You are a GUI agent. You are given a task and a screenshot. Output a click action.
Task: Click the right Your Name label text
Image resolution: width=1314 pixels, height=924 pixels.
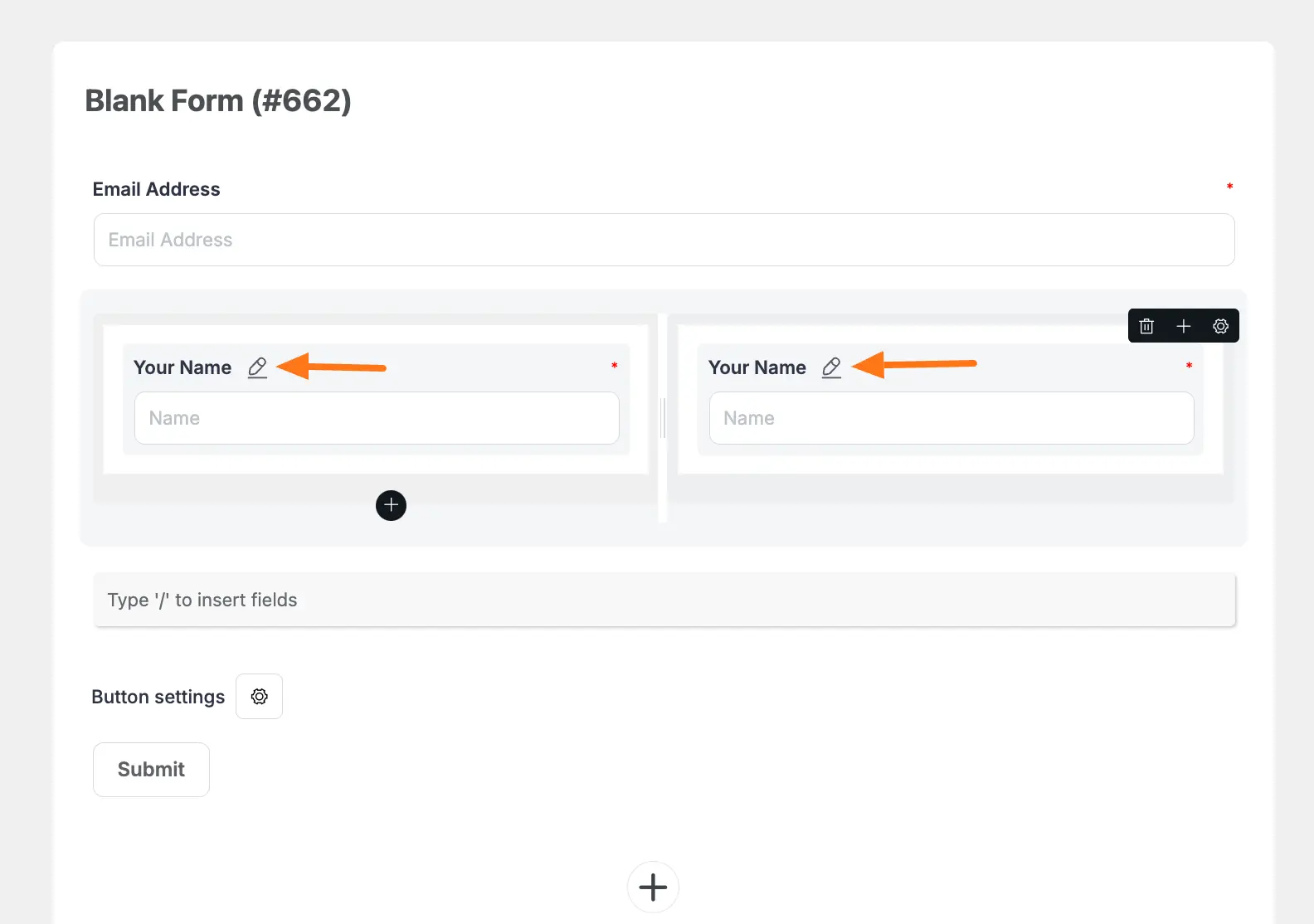tap(757, 367)
